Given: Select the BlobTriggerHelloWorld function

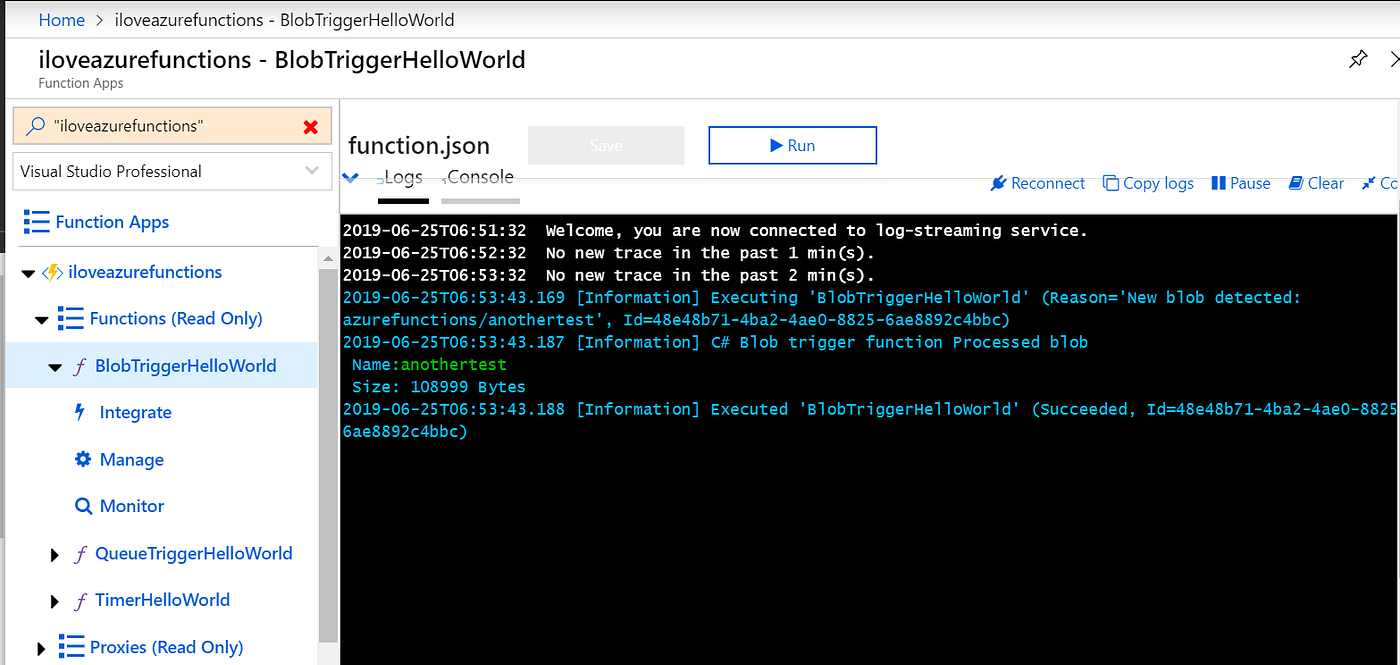Looking at the screenshot, I should [185, 366].
